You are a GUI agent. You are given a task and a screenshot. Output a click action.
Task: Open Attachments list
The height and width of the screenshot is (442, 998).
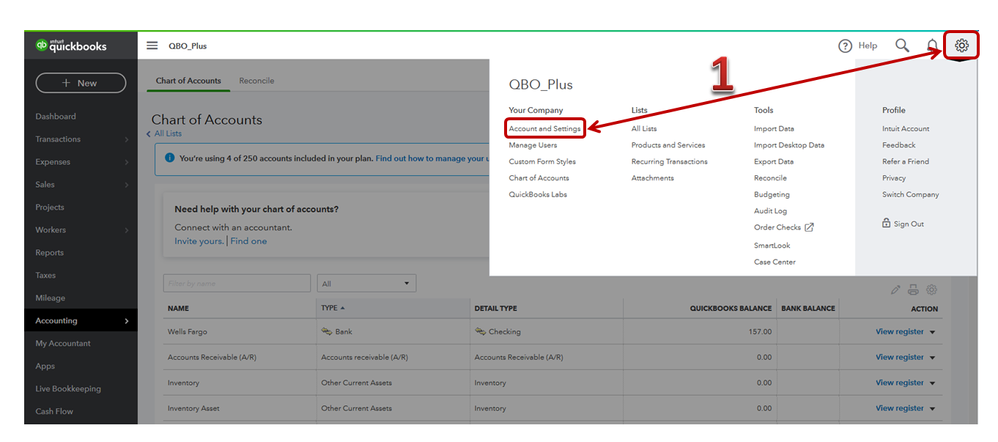coord(652,178)
